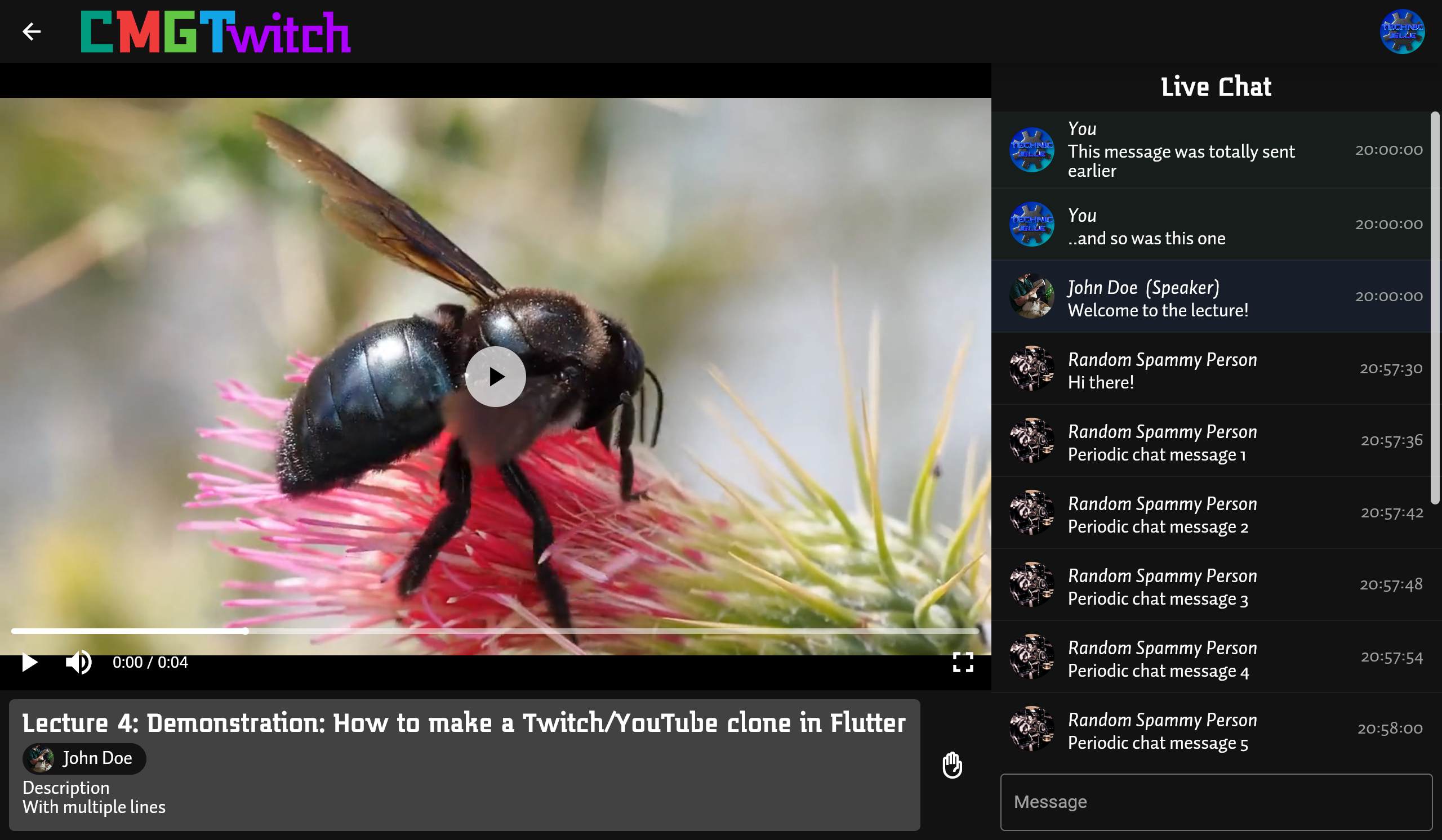Click the Message input field
1442x840 pixels.
[1216, 802]
